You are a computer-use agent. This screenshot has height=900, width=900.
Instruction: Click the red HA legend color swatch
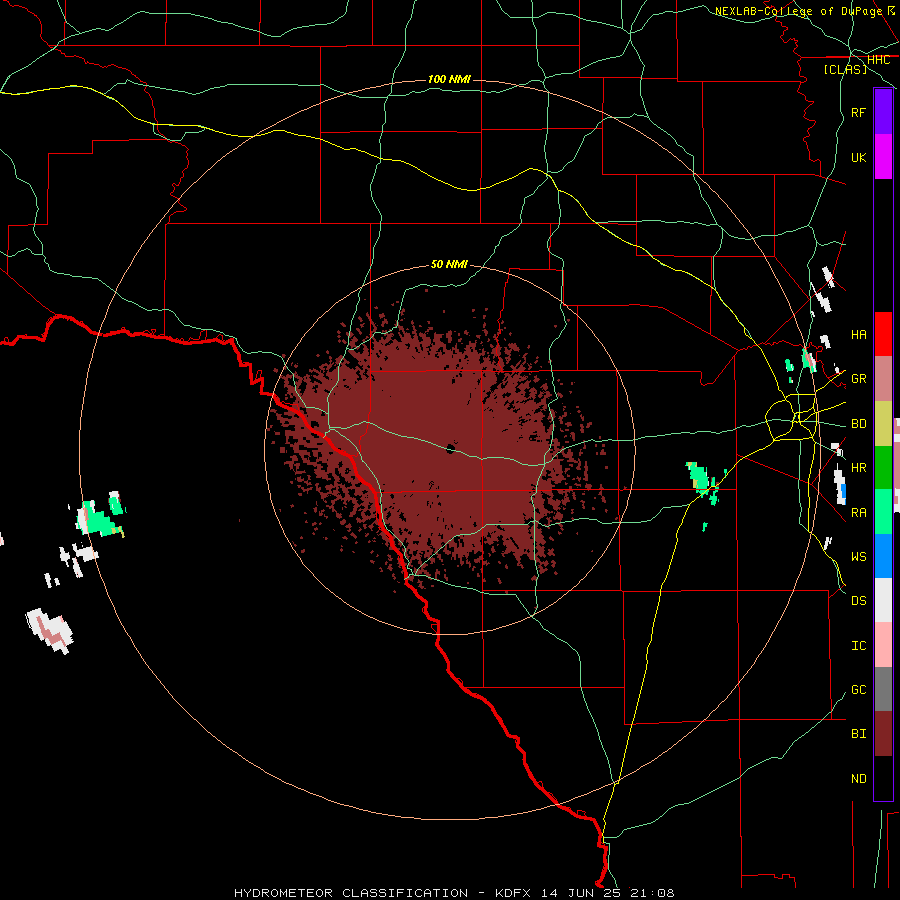[883, 334]
